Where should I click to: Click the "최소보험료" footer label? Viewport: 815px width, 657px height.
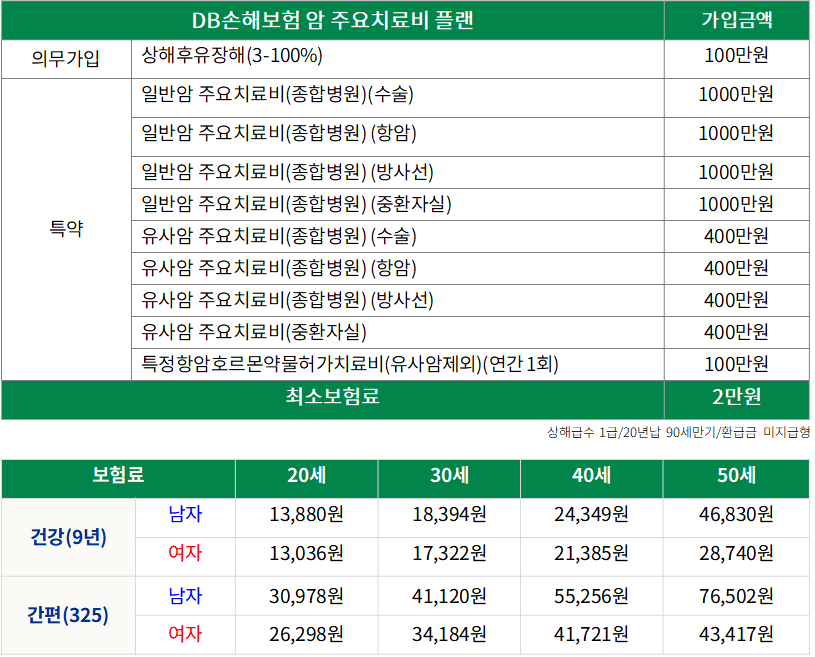[x=333, y=397]
